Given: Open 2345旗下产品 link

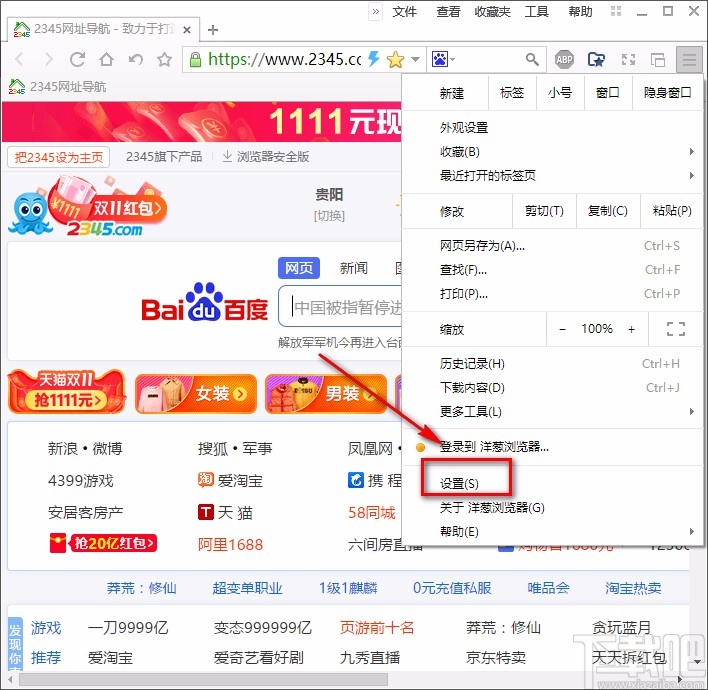Looking at the screenshot, I should [x=164, y=157].
